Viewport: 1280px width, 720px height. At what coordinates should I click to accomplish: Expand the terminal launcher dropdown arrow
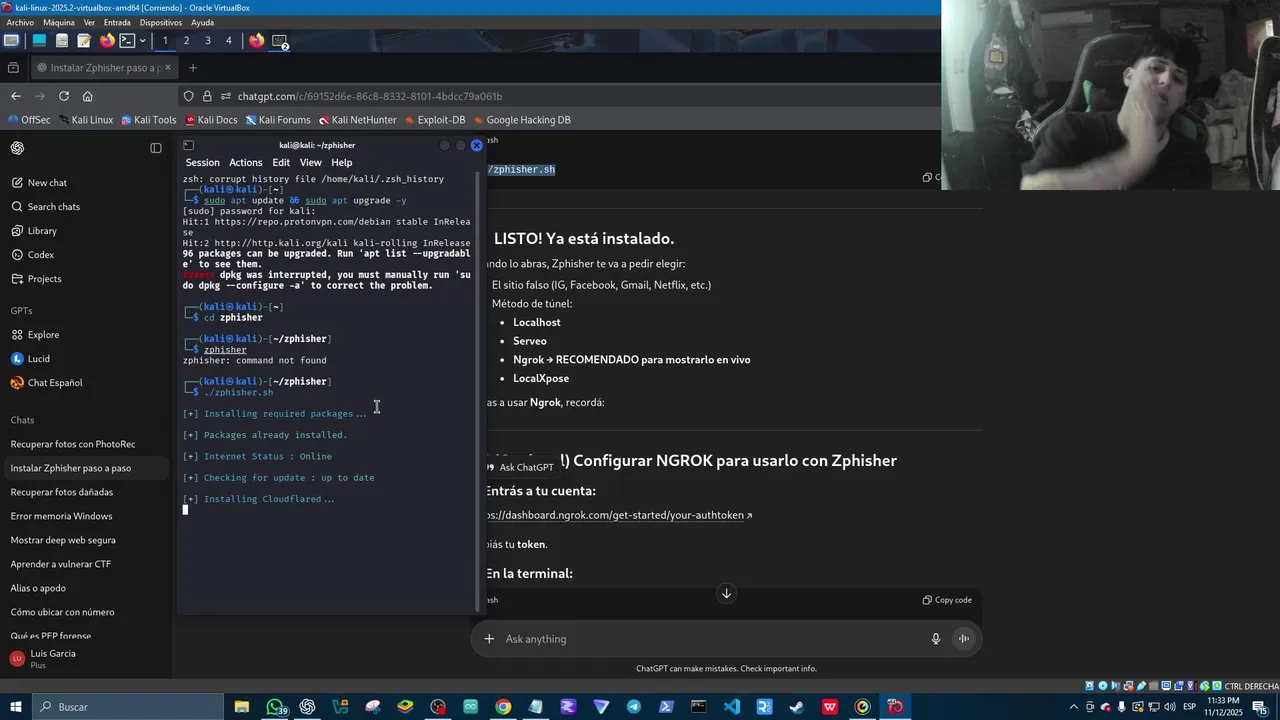143,41
